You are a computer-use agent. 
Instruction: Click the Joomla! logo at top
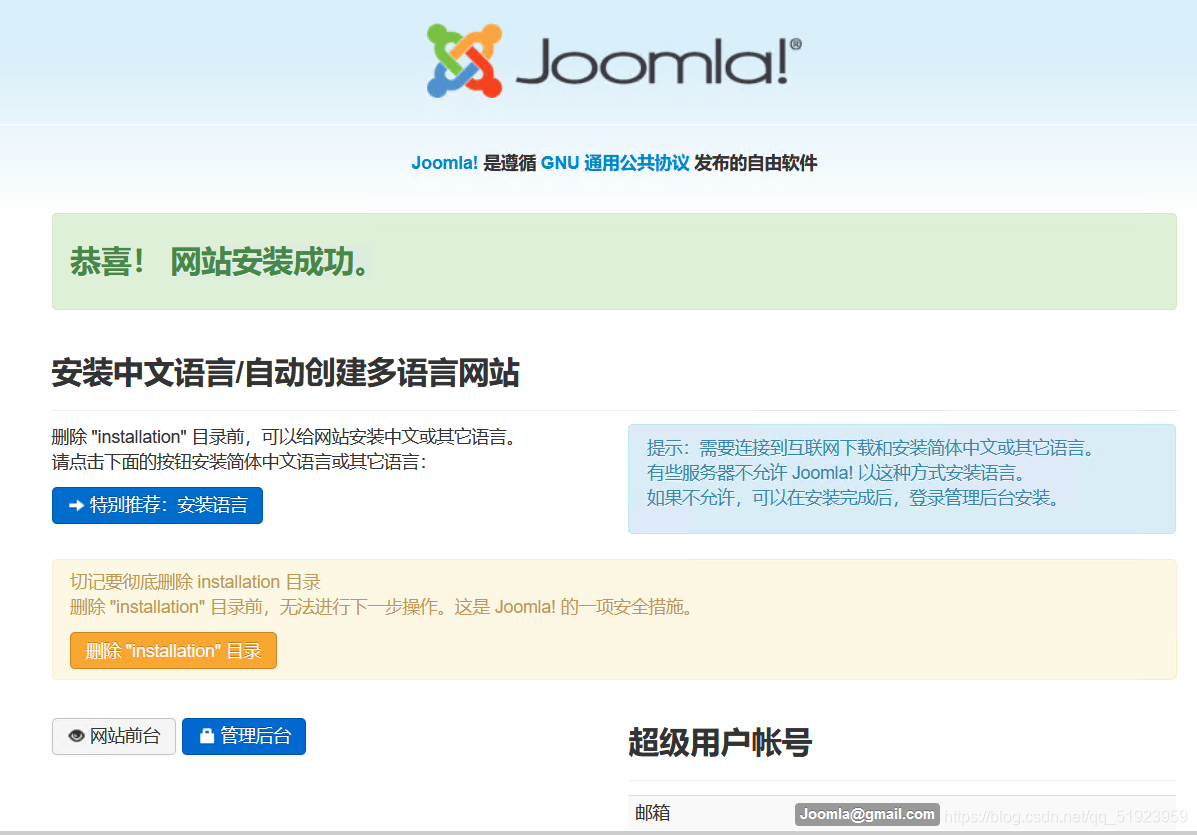click(614, 61)
